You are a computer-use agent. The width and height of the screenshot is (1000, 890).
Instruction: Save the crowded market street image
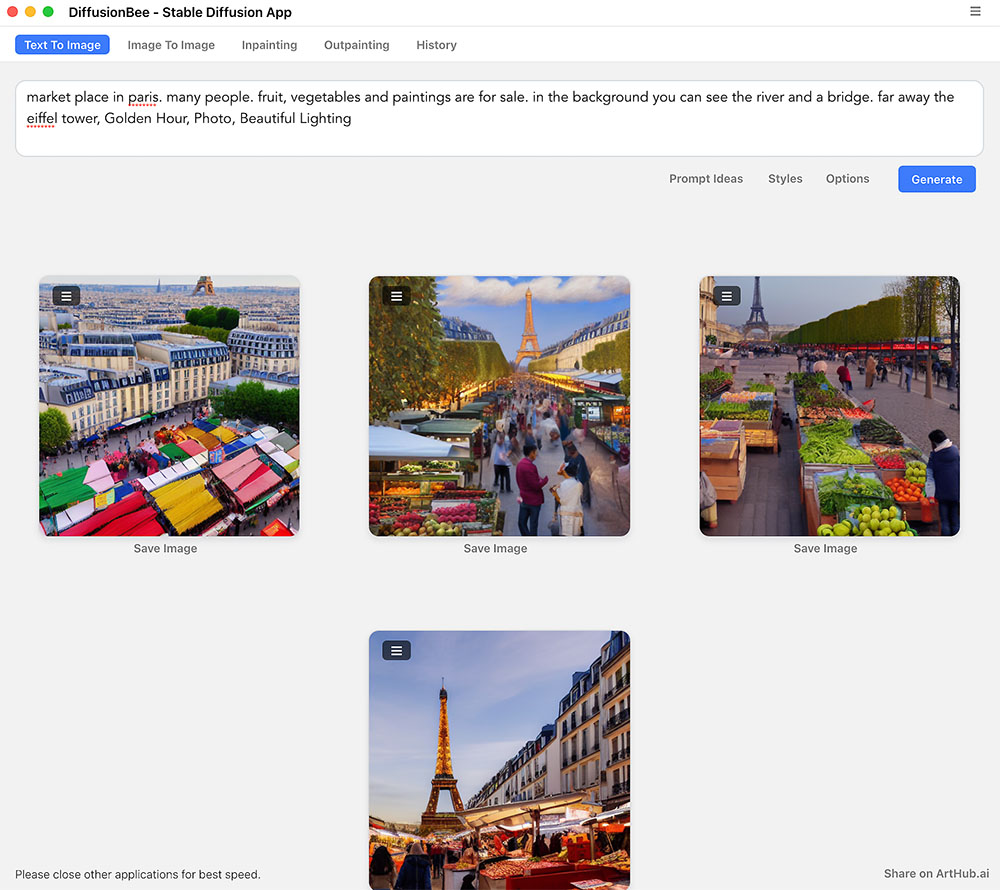point(496,548)
